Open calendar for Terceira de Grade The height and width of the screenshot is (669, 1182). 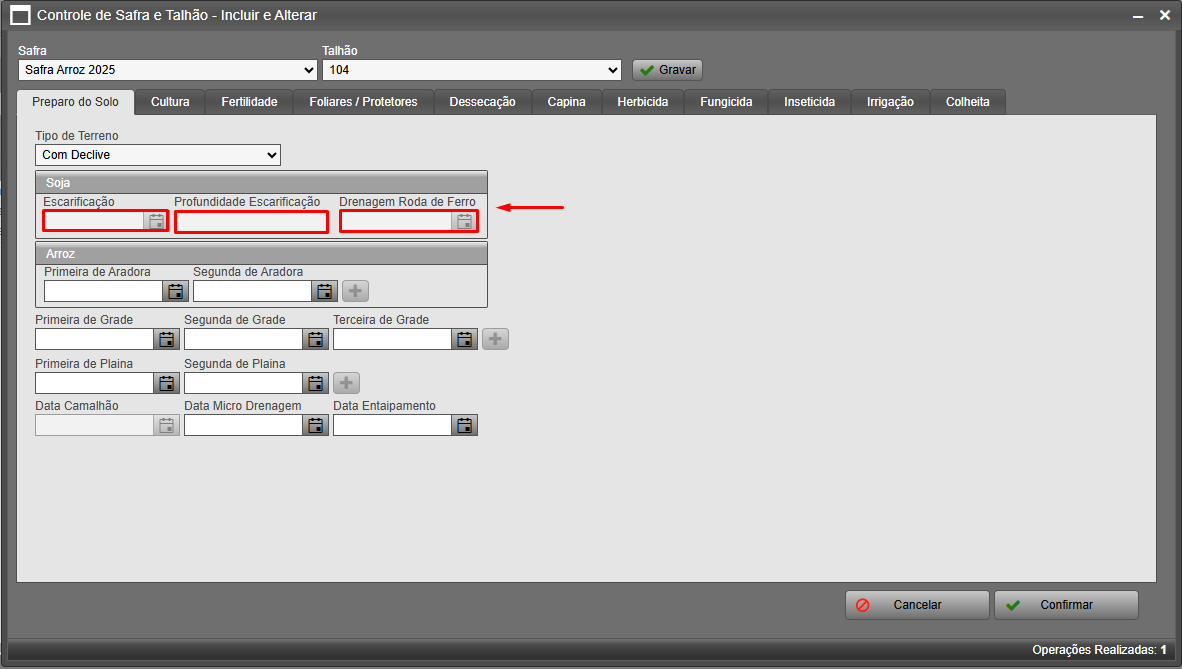(464, 339)
